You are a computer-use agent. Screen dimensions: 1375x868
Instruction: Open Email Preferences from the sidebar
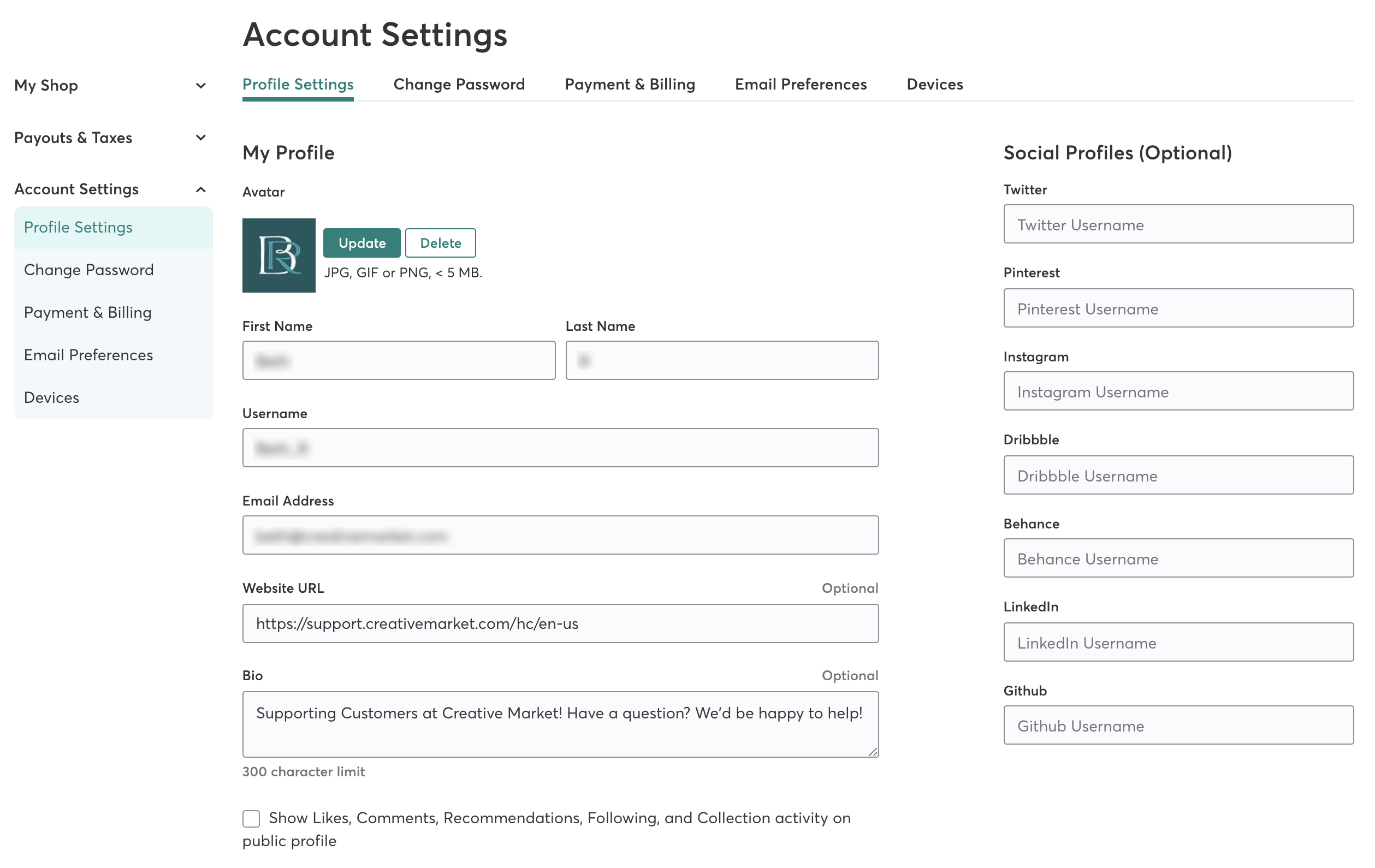point(88,354)
